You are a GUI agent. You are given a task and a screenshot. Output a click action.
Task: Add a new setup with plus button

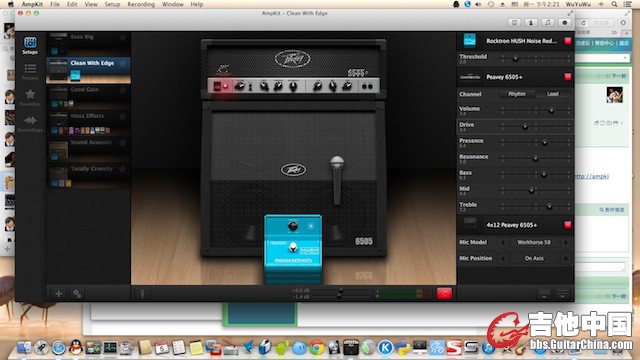tap(58, 293)
